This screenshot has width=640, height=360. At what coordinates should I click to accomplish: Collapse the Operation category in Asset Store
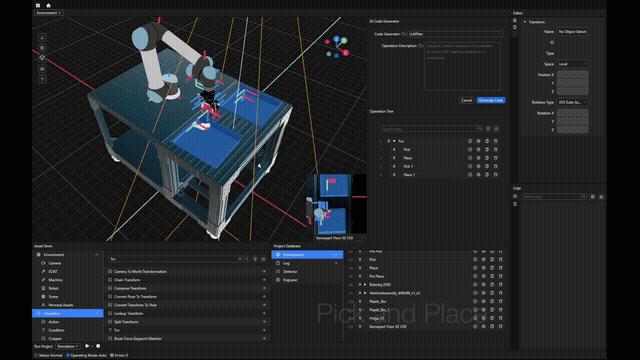coord(97,313)
